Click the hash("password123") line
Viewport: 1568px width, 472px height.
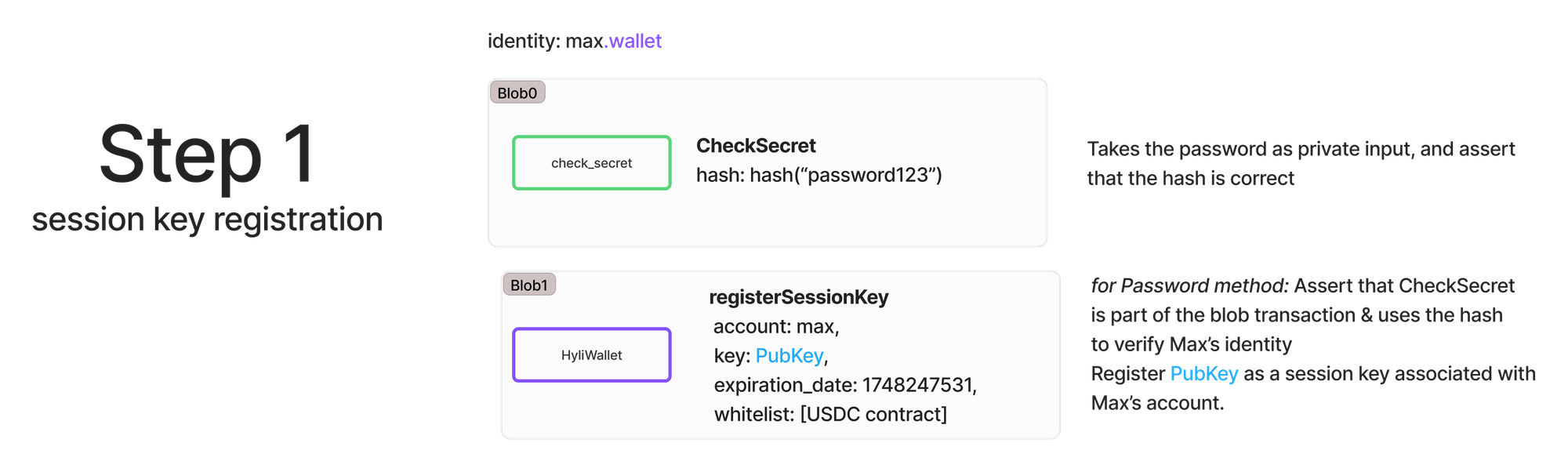(819, 175)
